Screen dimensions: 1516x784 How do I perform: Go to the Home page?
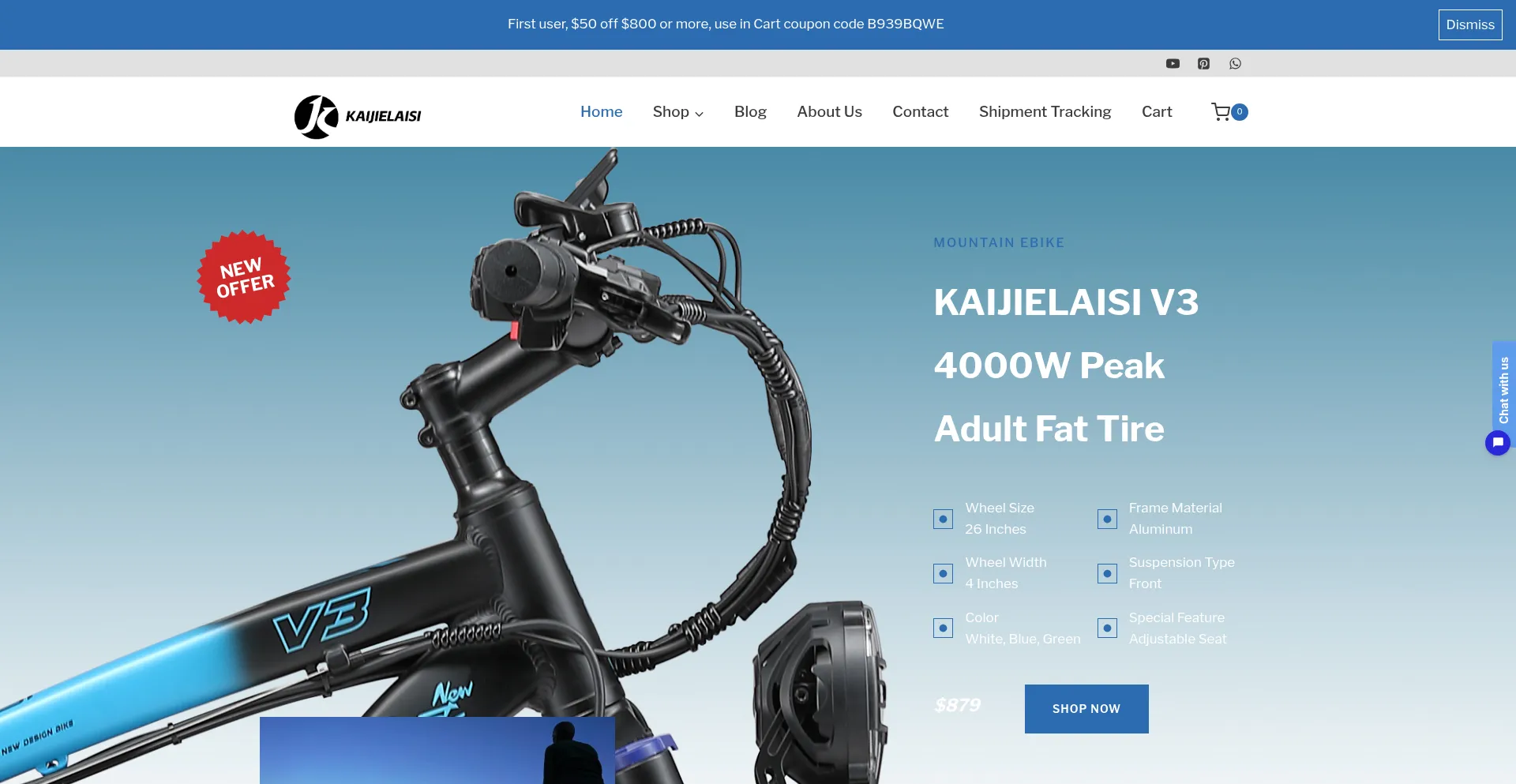pos(602,112)
